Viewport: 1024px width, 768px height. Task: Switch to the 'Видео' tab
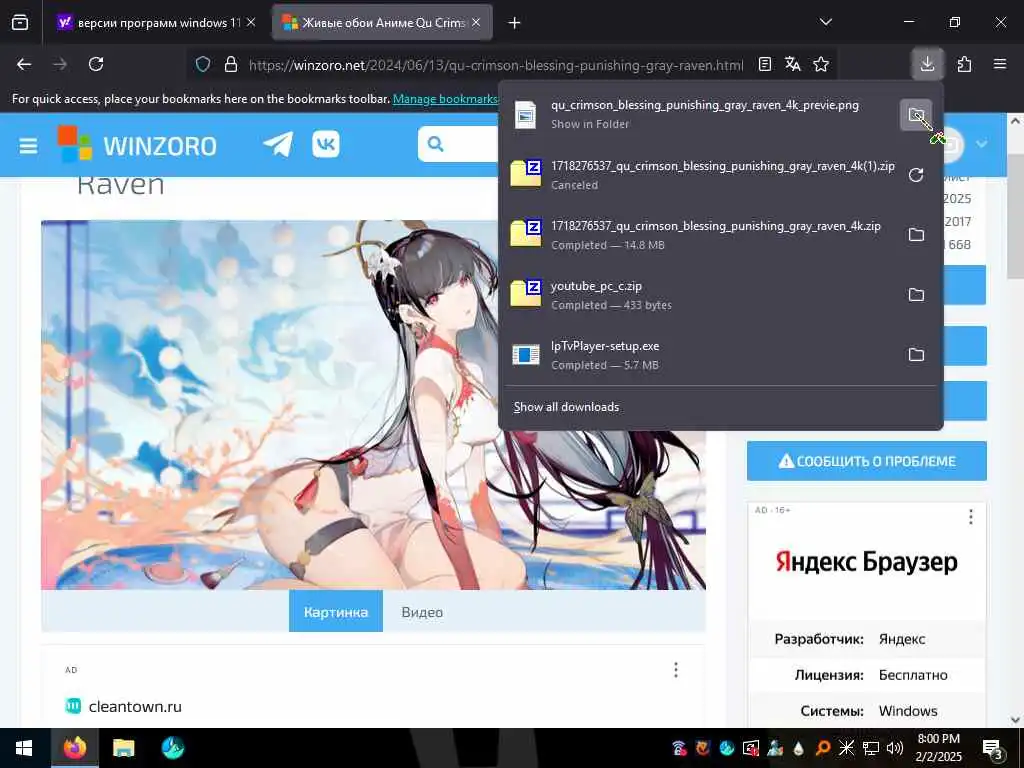click(422, 612)
